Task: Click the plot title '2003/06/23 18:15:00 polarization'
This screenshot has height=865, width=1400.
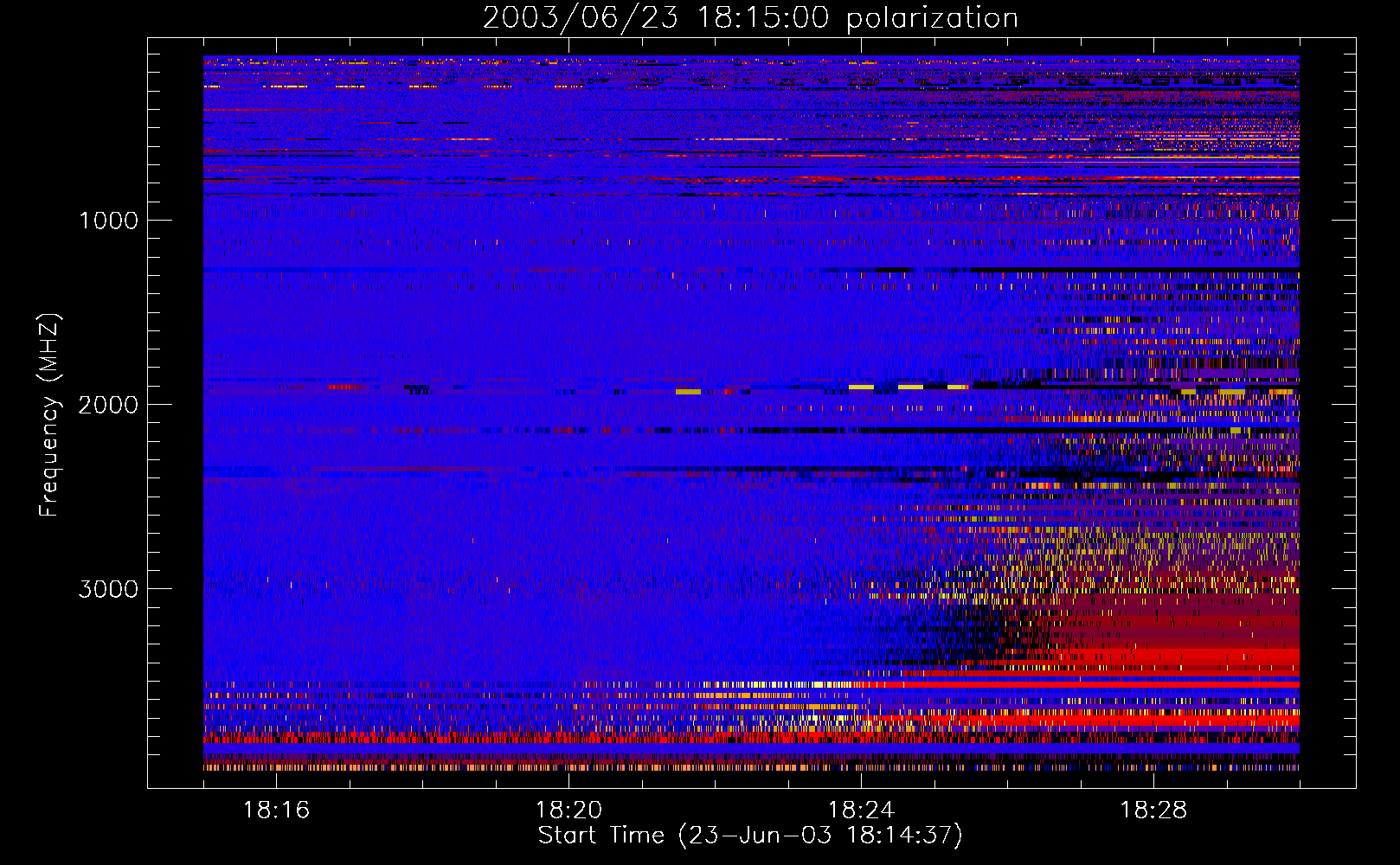Action: pos(750,18)
